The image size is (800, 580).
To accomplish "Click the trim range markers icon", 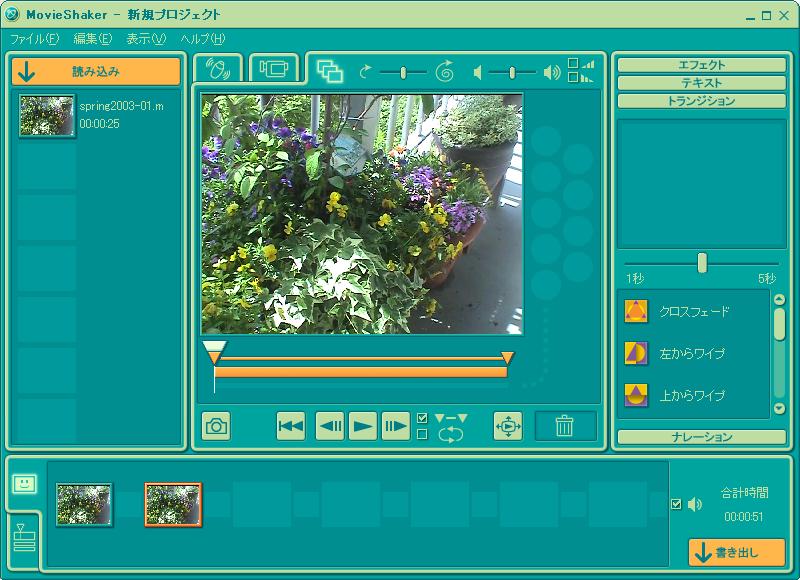I will click(x=451, y=418).
